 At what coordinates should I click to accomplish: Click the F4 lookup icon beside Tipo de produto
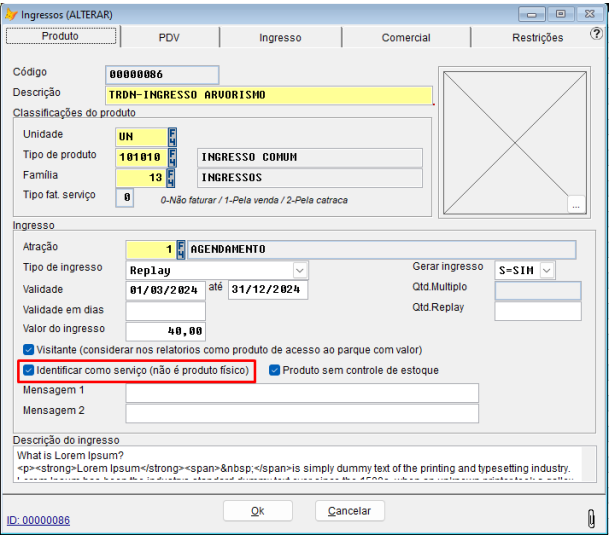[x=172, y=157]
